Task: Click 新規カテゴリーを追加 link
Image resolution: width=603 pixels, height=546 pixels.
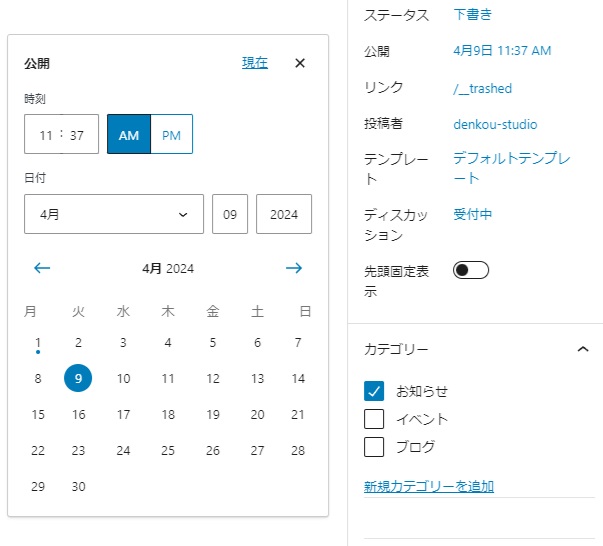Action: pos(429,487)
